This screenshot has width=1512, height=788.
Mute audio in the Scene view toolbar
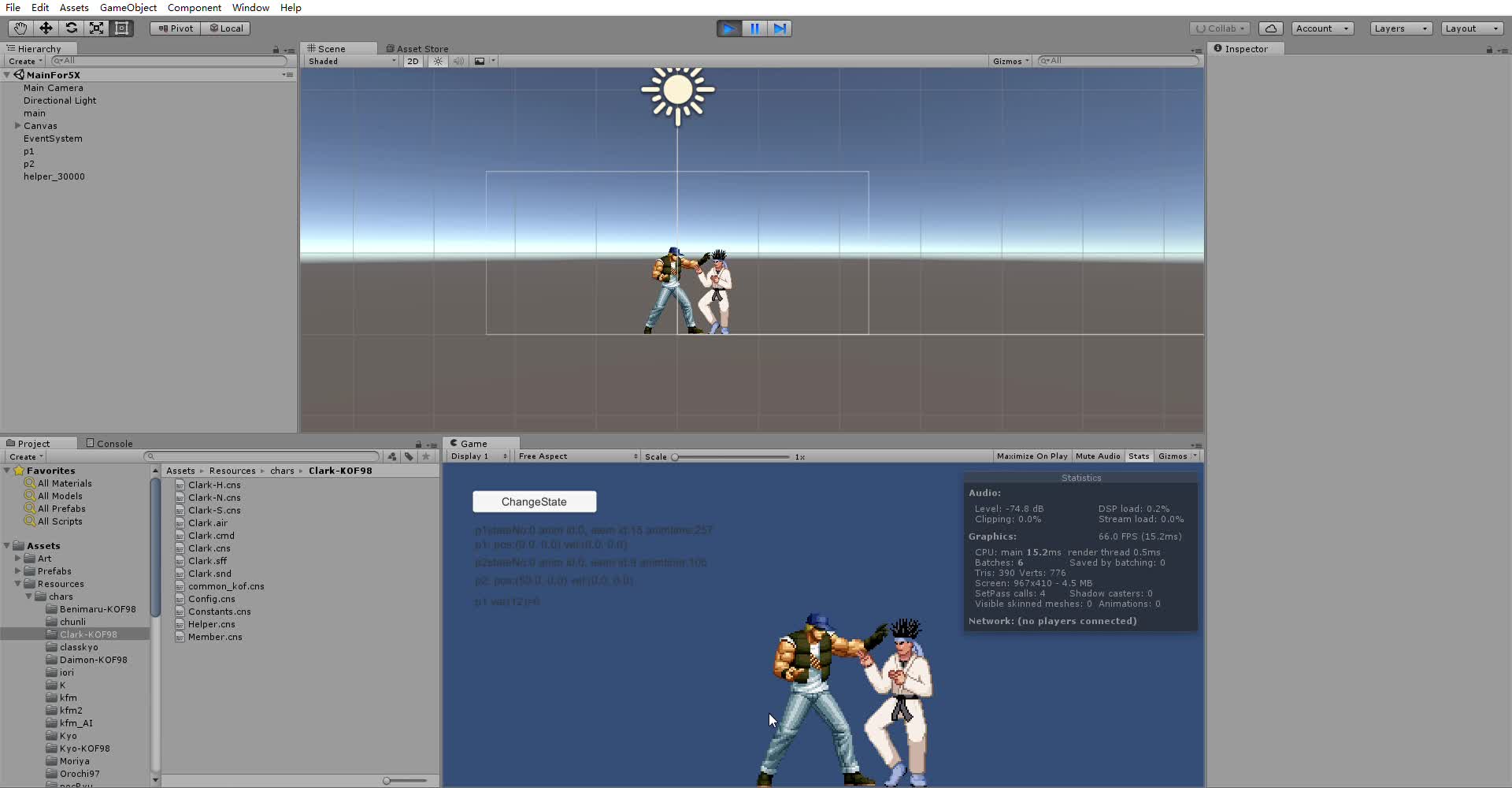pyautogui.click(x=459, y=61)
